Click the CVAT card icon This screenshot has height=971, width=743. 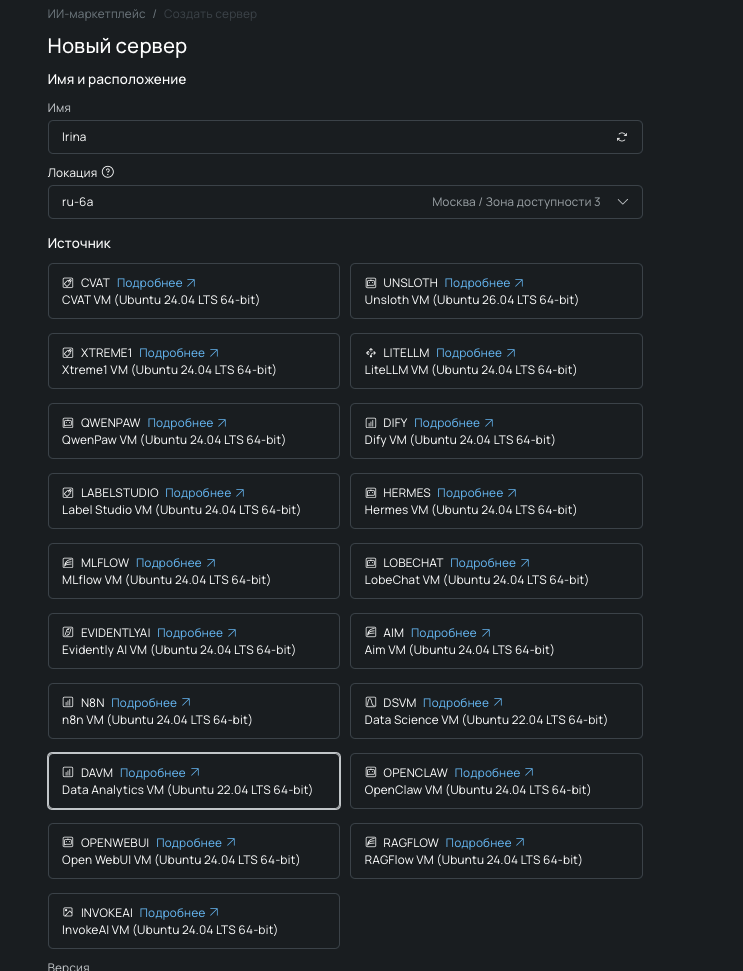[x=68, y=283]
